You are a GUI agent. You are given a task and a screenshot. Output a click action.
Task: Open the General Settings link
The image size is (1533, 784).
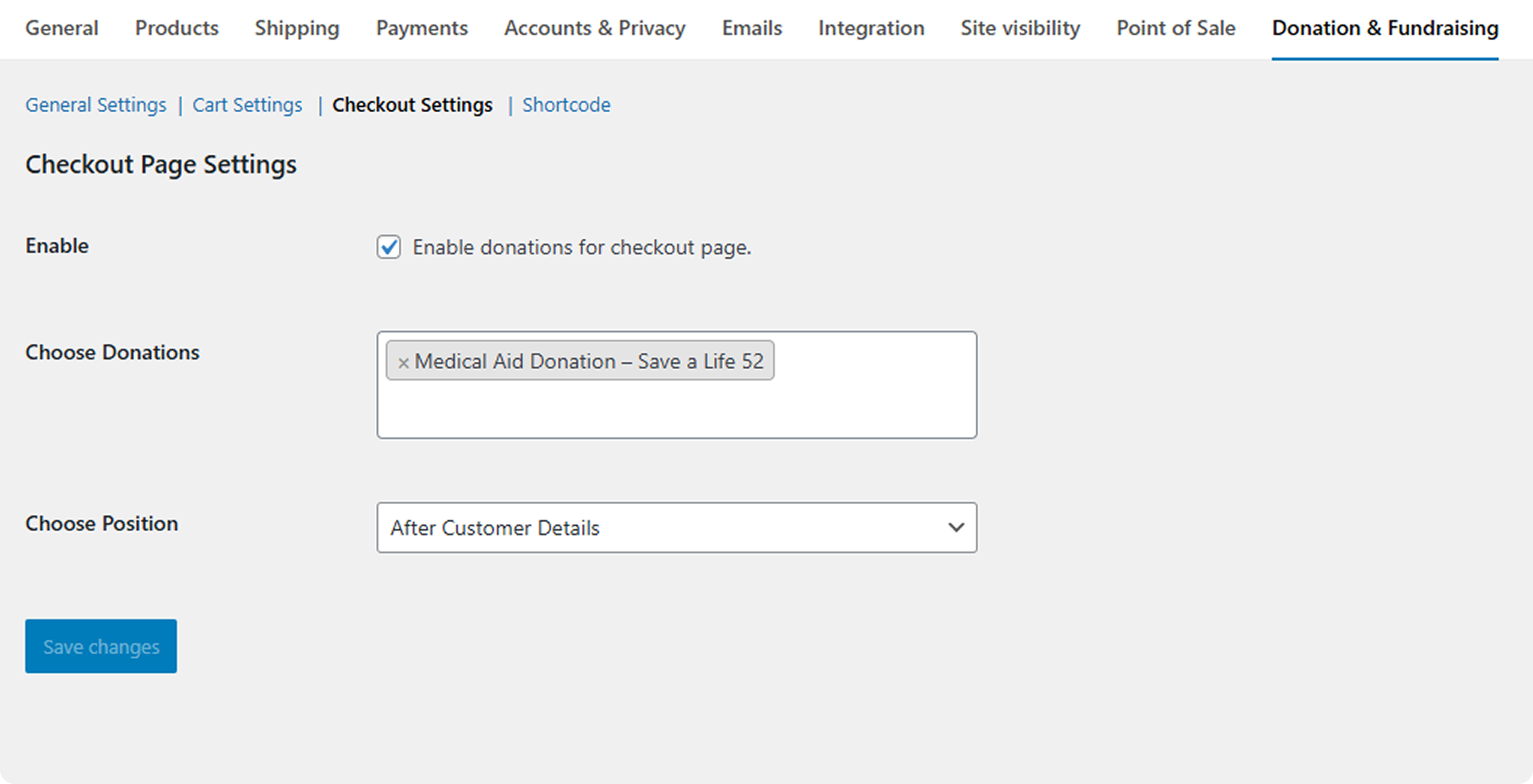click(96, 105)
